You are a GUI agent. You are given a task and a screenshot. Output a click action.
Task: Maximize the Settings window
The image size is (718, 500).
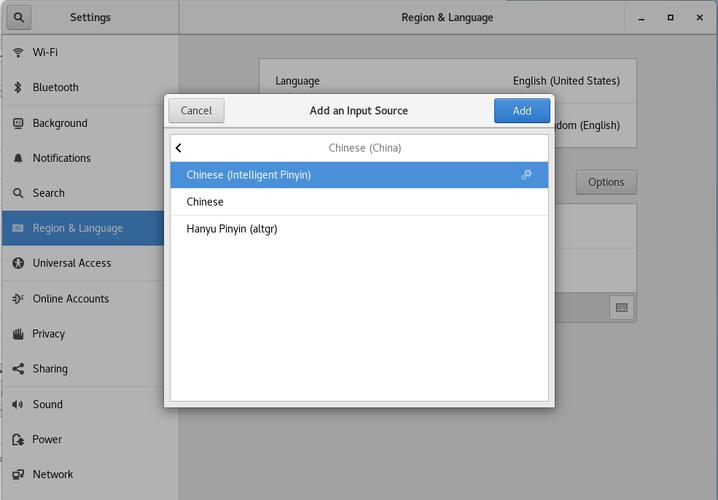[670, 17]
